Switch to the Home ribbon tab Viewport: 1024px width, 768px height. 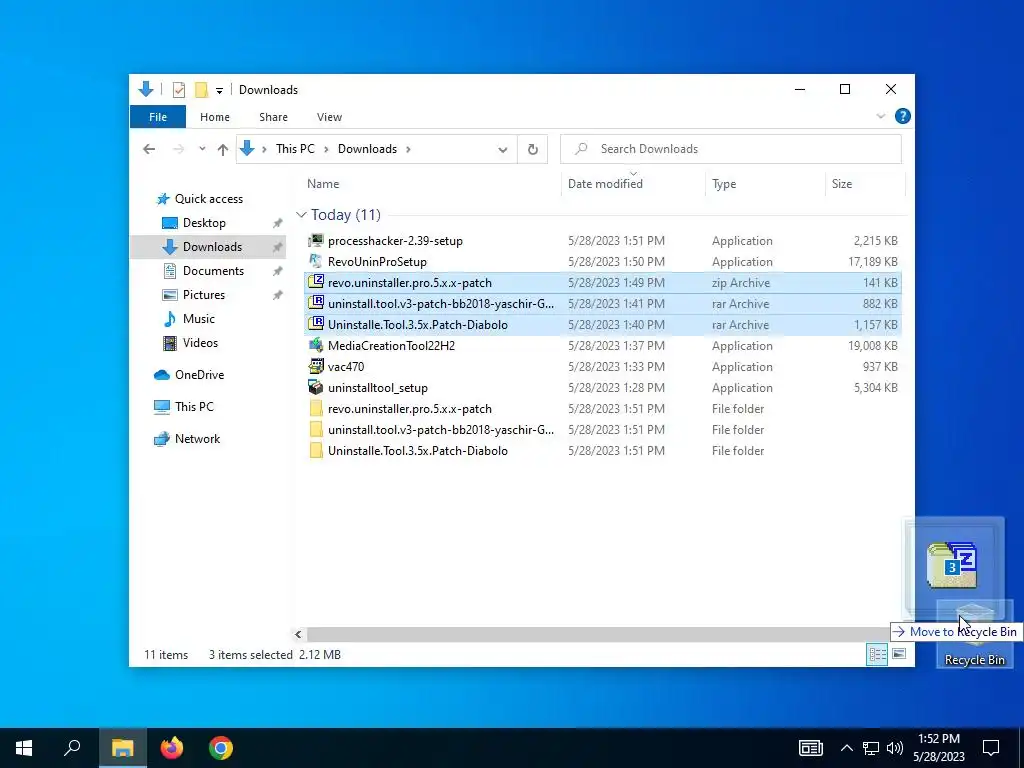[215, 117]
